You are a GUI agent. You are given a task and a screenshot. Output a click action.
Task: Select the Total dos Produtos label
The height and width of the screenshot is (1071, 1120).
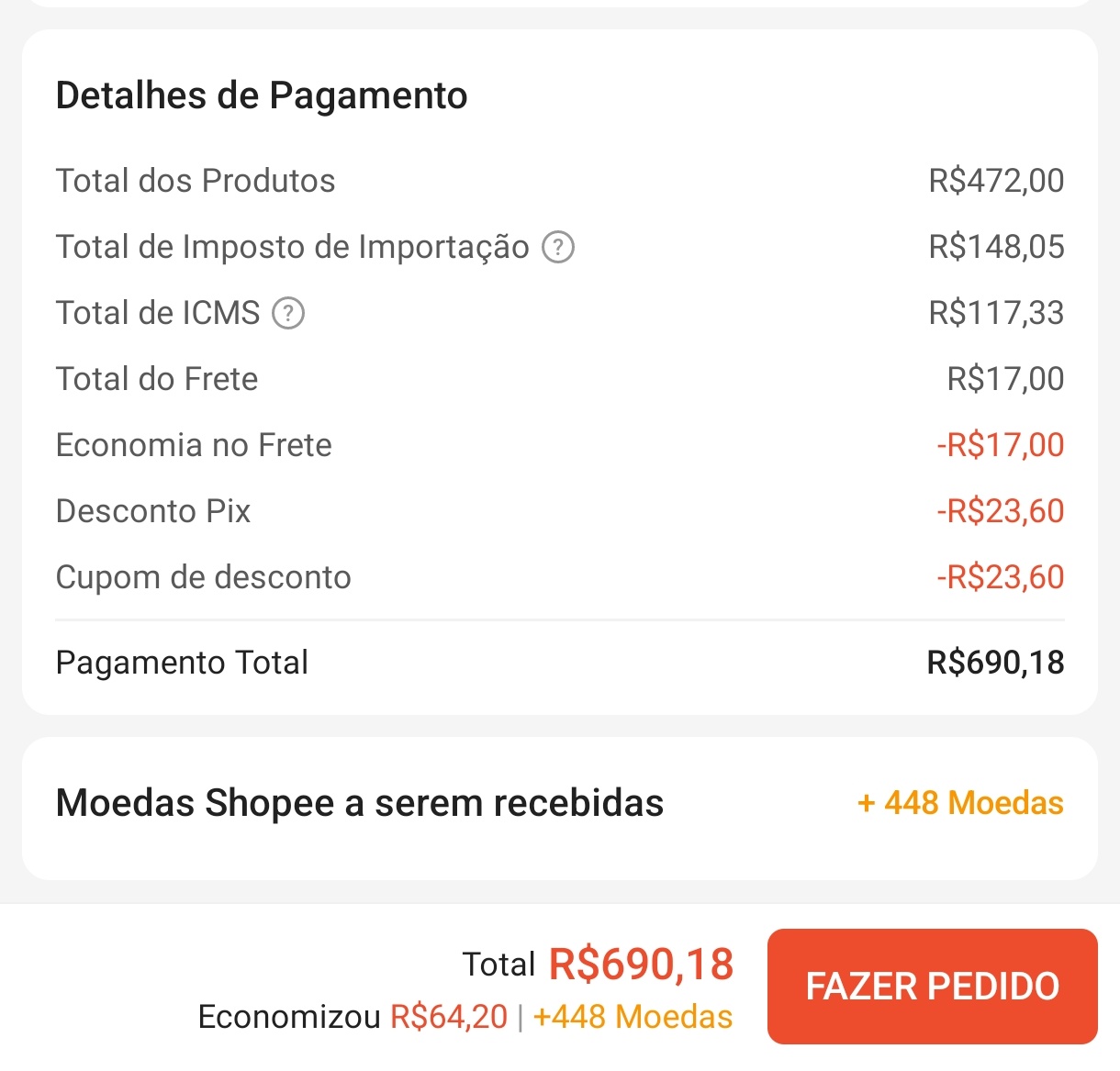click(196, 182)
